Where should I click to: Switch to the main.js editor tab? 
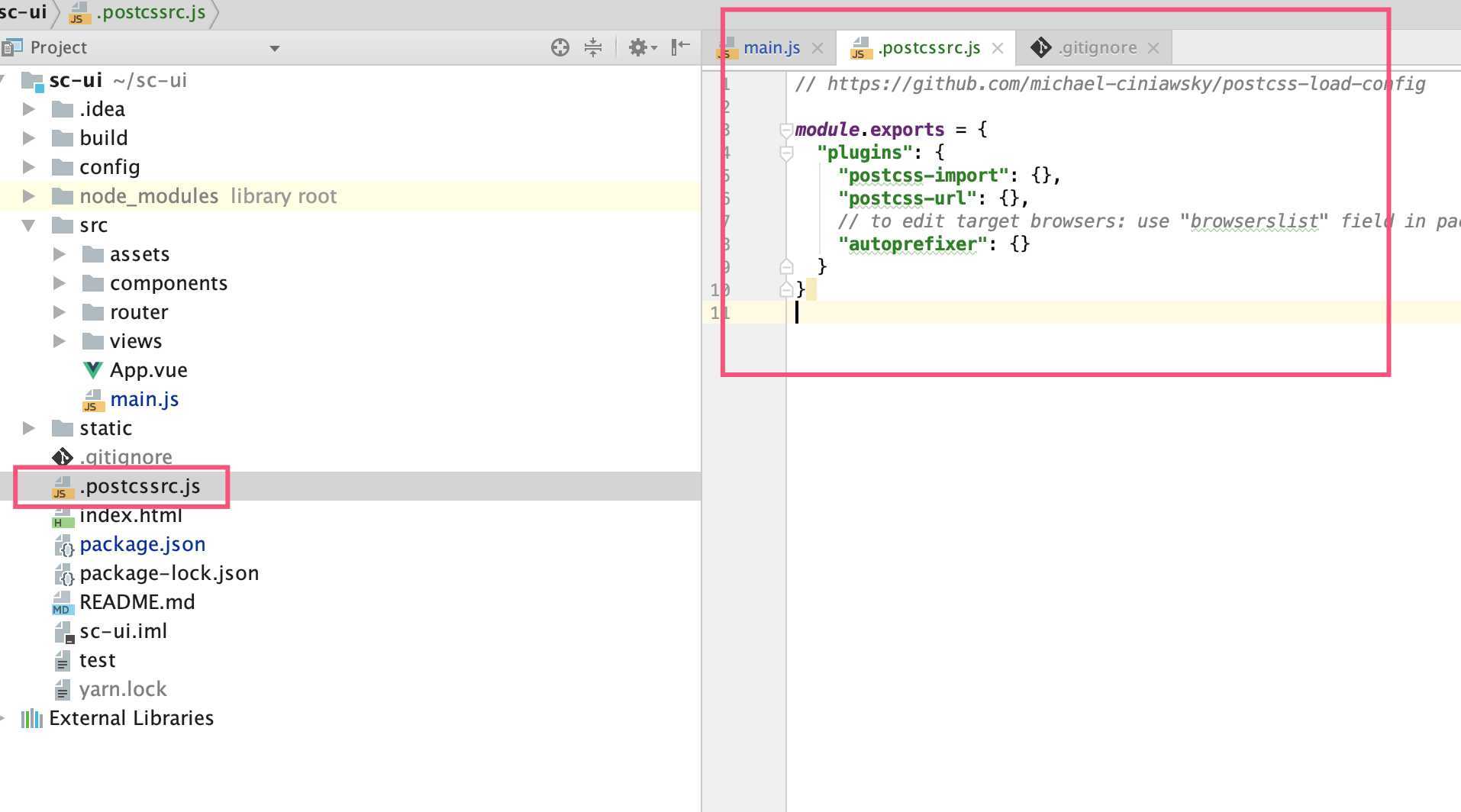tap(772, 47)
